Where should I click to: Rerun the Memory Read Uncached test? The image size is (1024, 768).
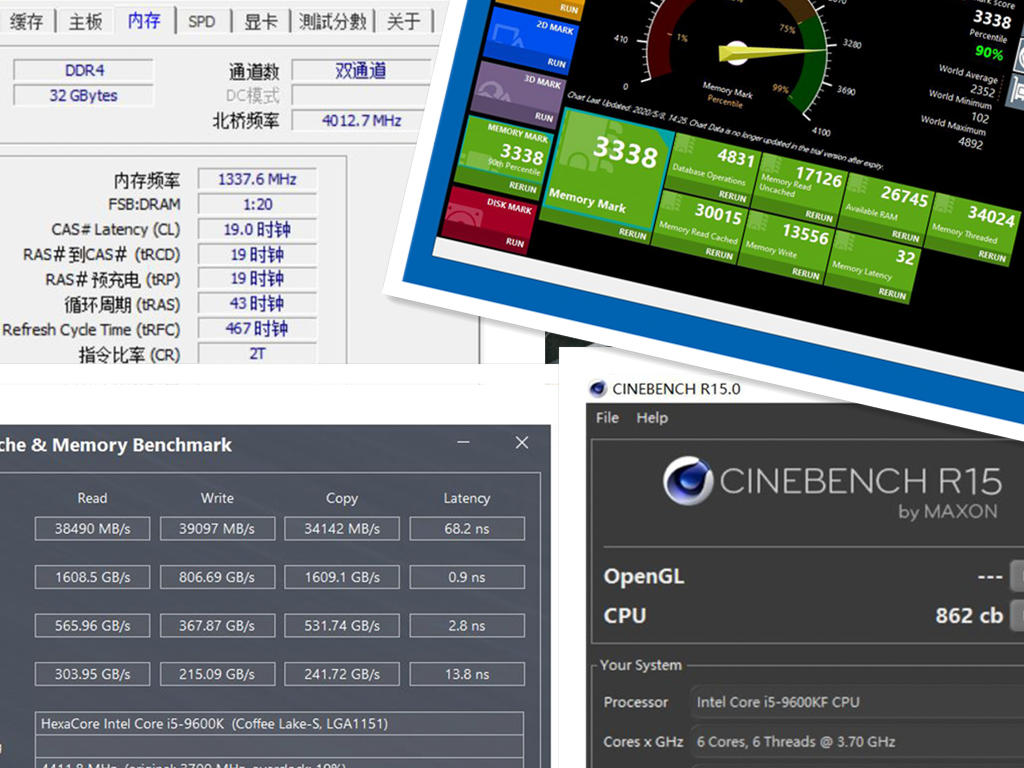pyautogui.click(x=818, y=216)
